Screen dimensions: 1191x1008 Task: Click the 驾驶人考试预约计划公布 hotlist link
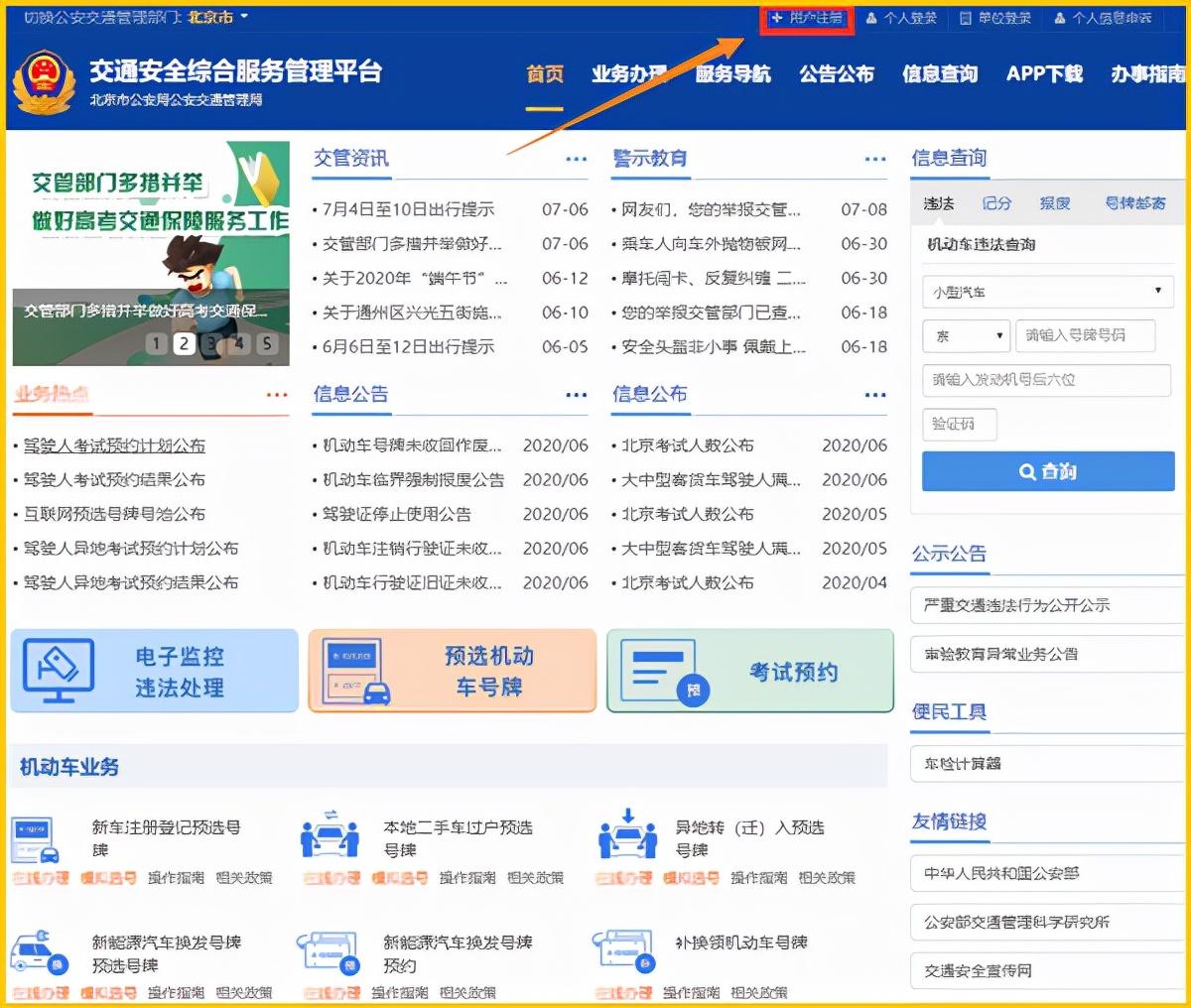(x=114, y=444)
